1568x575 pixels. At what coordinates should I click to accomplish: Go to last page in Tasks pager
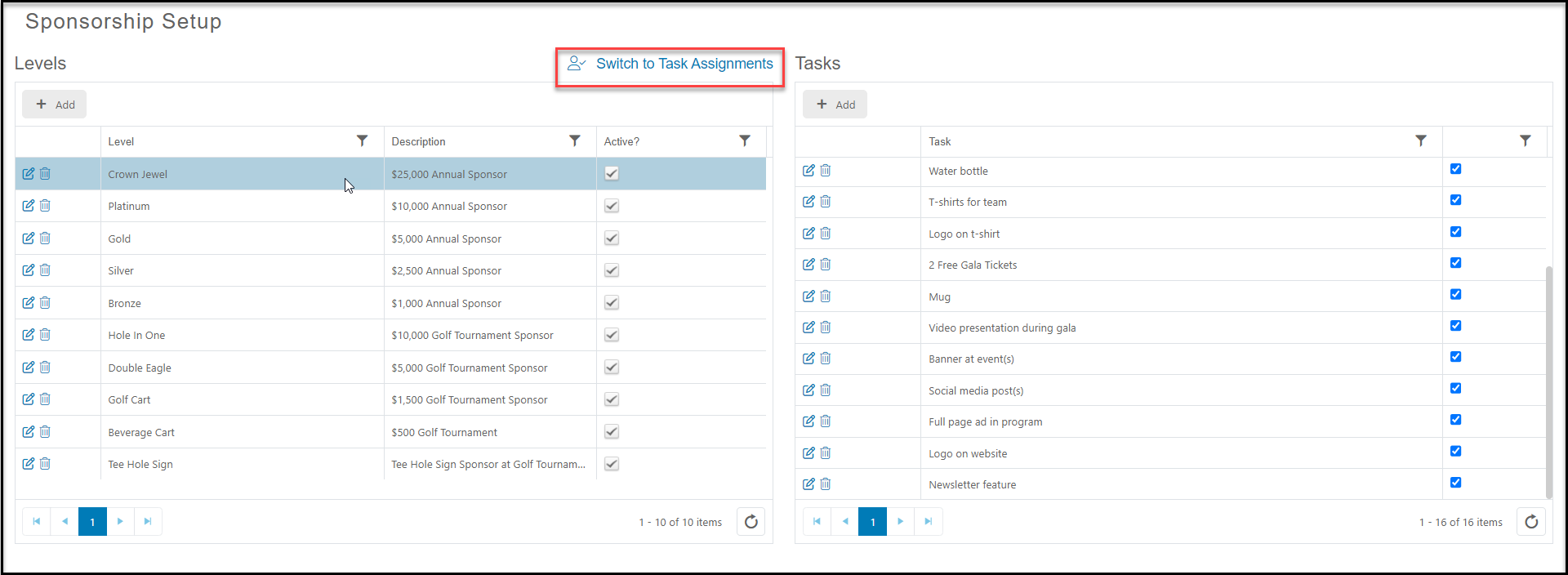928,521
